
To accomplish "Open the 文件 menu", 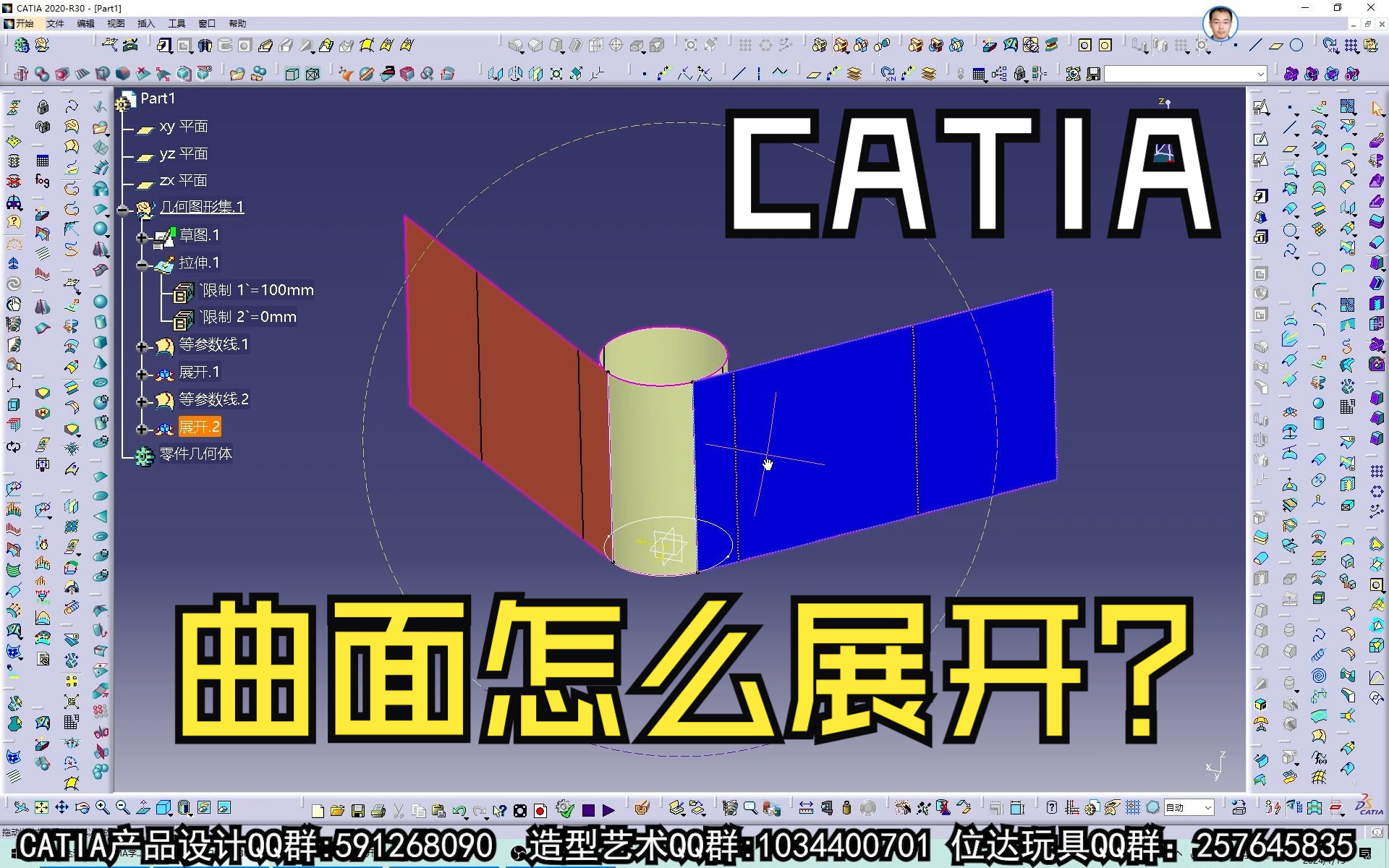I will [x=55, y=24].
